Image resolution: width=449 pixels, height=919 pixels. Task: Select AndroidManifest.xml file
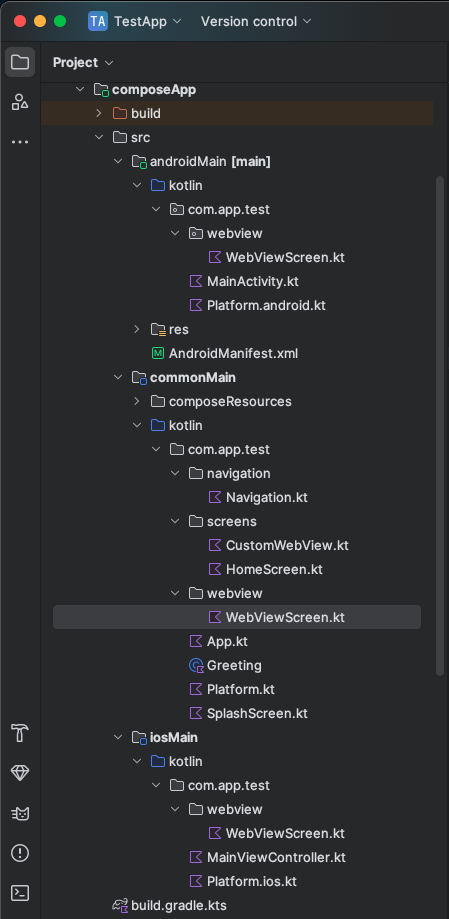click(x=225, y=353)
